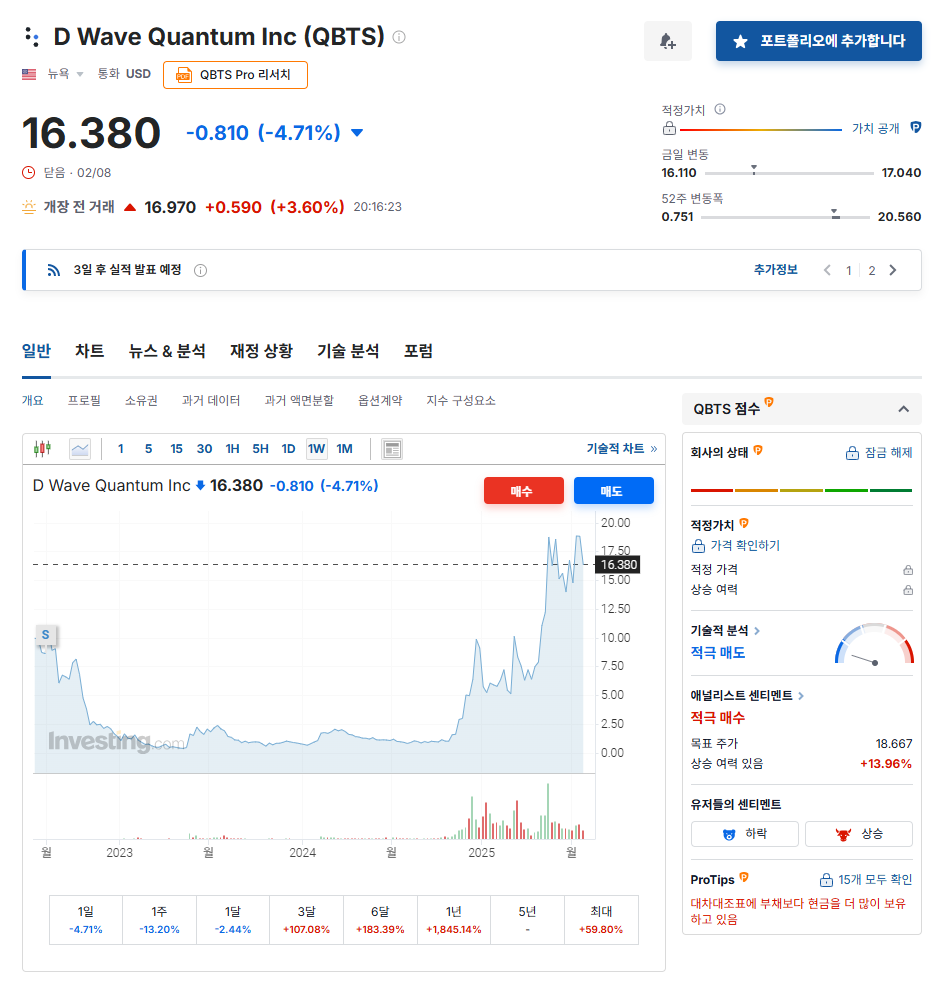Set chart interval to 15 minutes

176,449
